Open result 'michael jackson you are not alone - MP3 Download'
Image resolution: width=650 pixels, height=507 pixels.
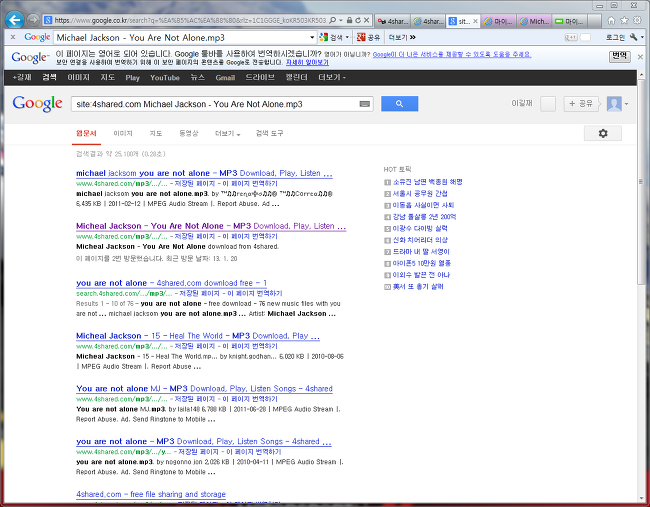point(204,173)
